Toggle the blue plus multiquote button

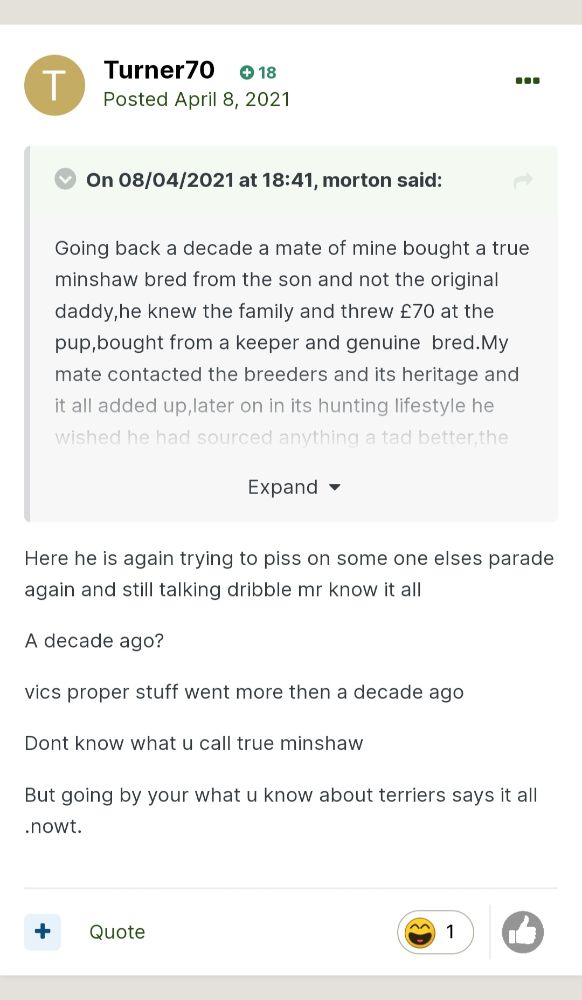pyautogui.click(x=43, y=932)
